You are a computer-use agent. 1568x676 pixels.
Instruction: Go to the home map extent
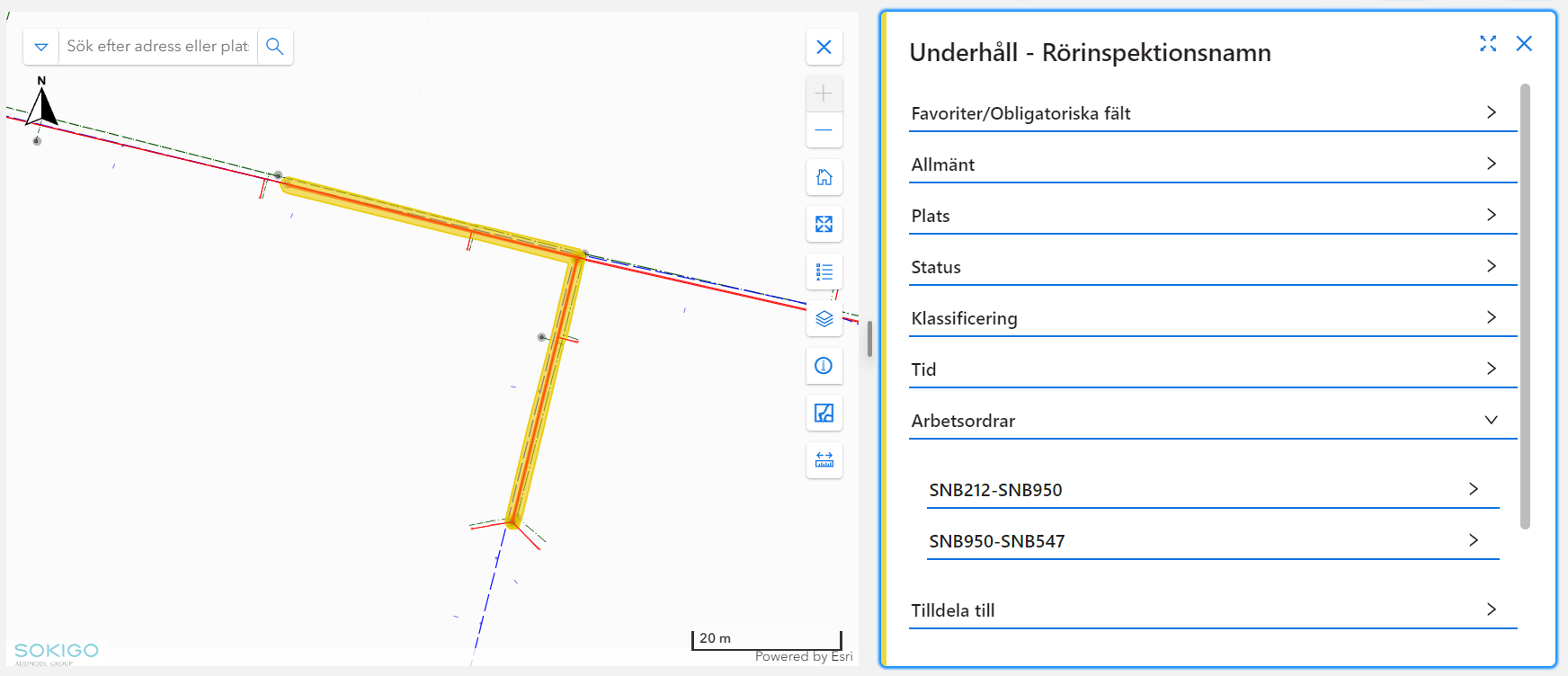824,177
